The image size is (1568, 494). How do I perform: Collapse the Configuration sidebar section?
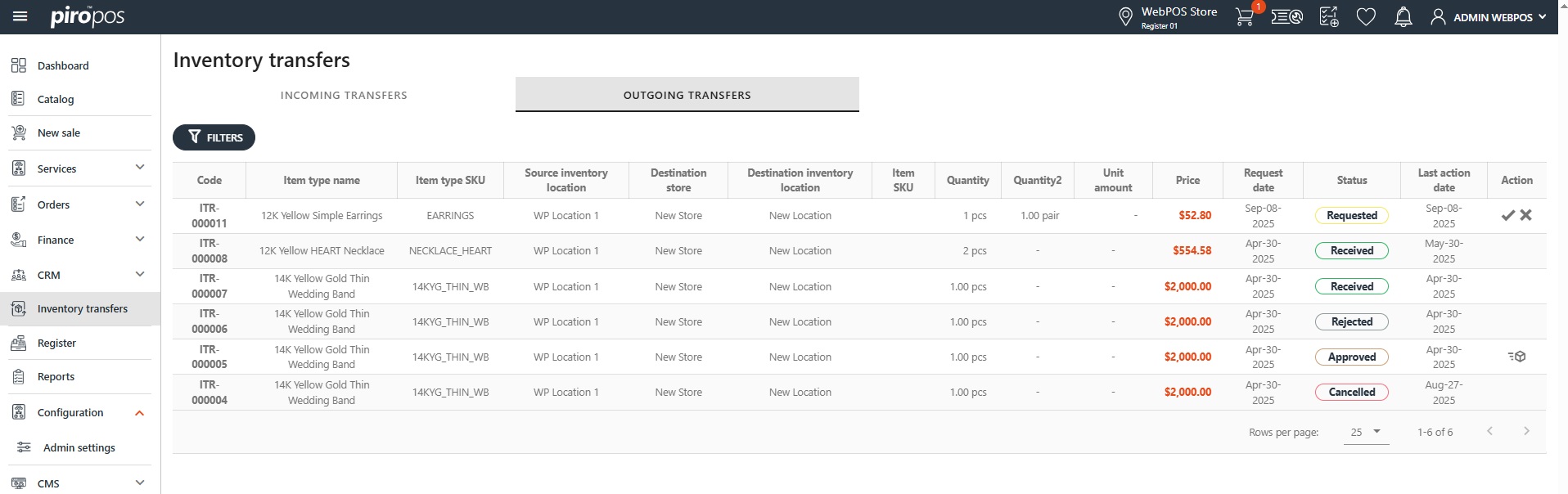[139, 413]
